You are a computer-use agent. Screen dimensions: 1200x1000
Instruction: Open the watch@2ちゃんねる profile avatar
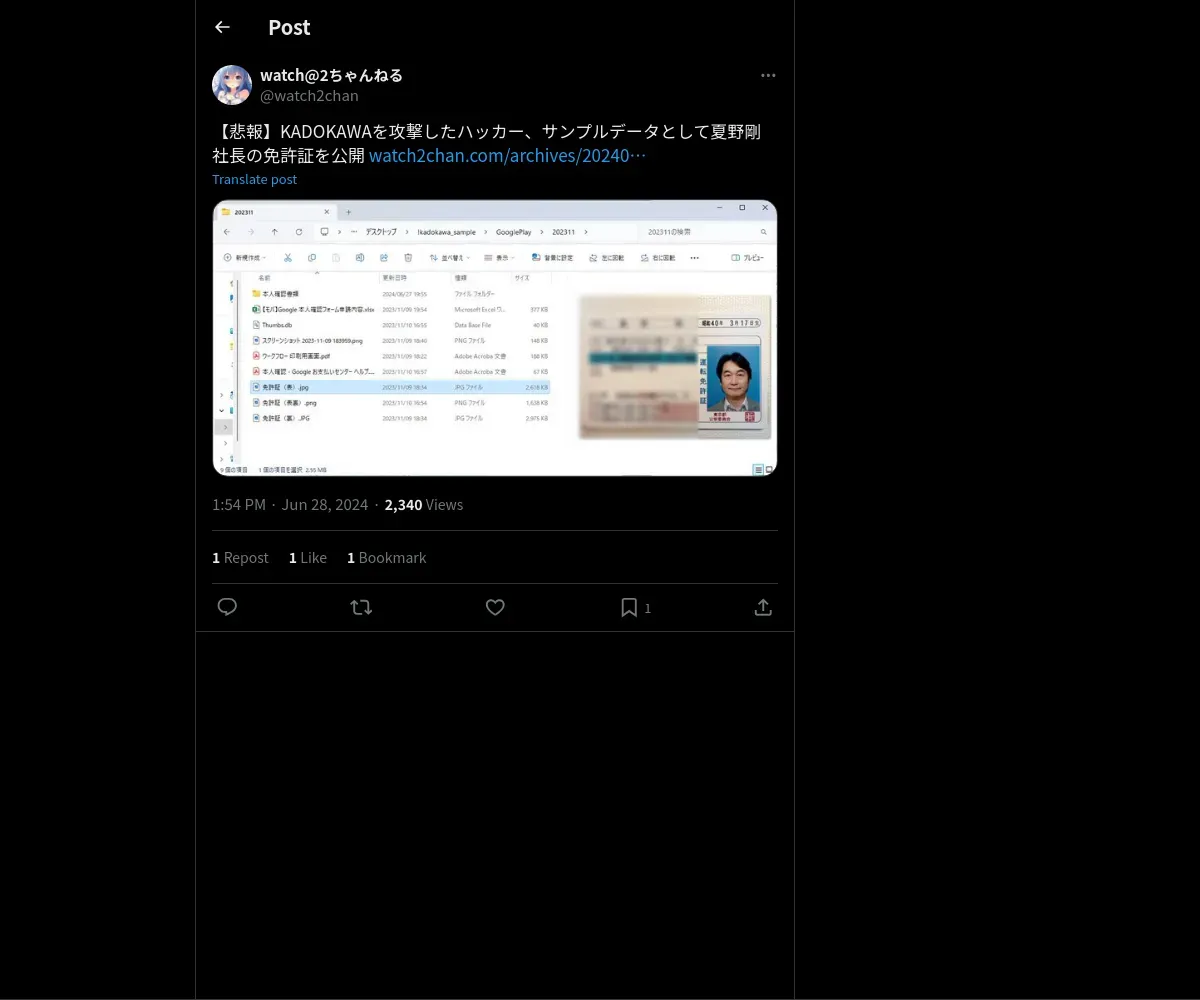tap(232, 85)
